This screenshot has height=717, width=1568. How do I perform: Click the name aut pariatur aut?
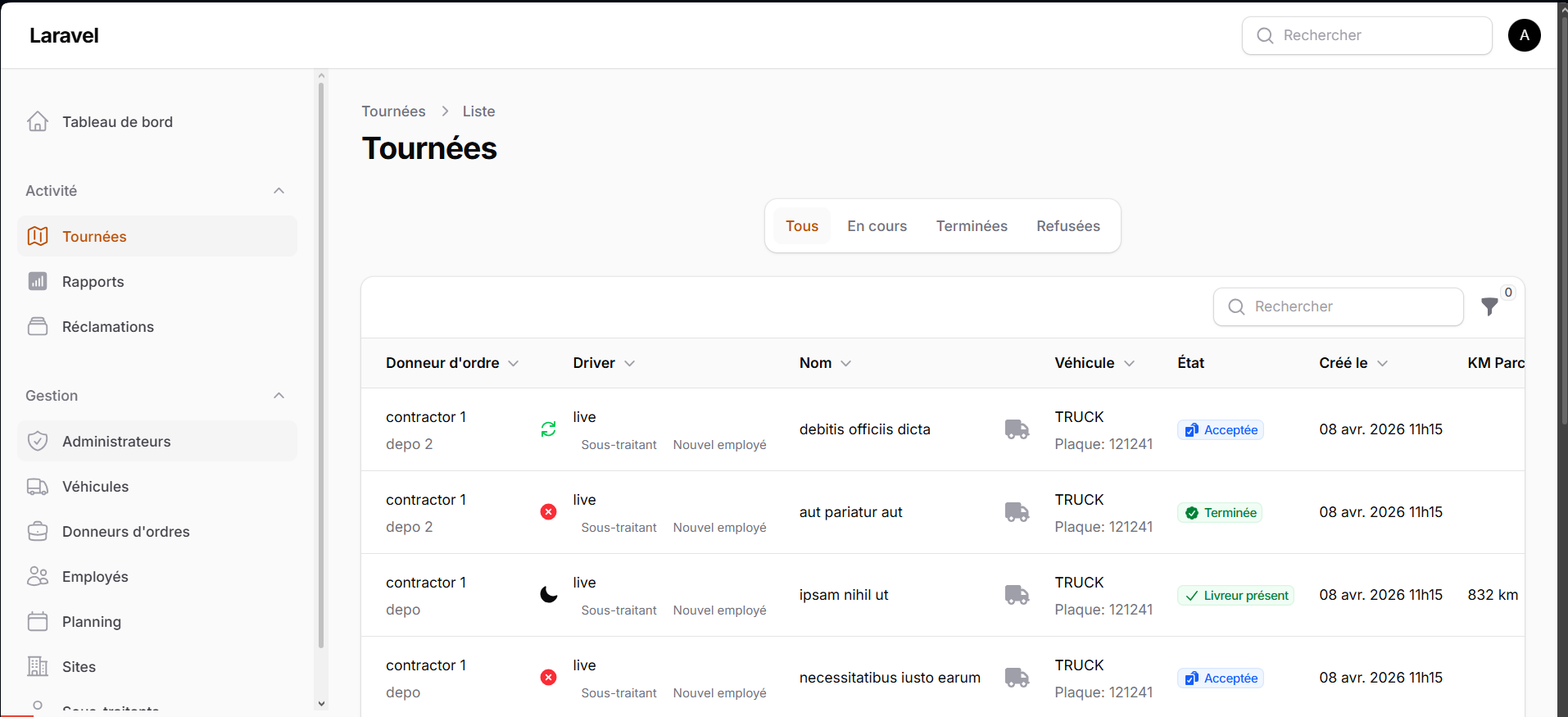[850, 512]
